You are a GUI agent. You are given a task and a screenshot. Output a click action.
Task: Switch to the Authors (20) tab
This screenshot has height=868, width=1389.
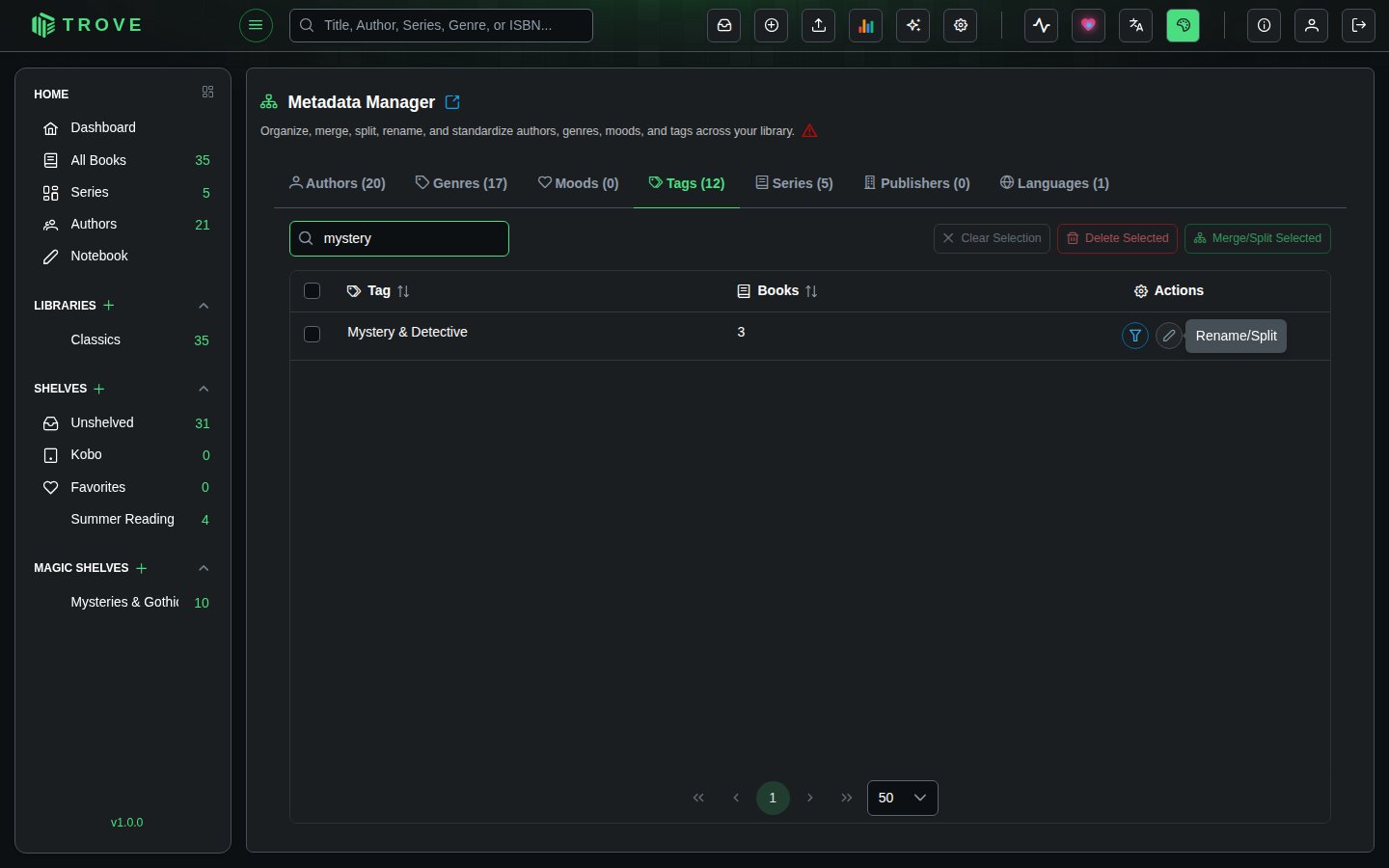point(338,183)
